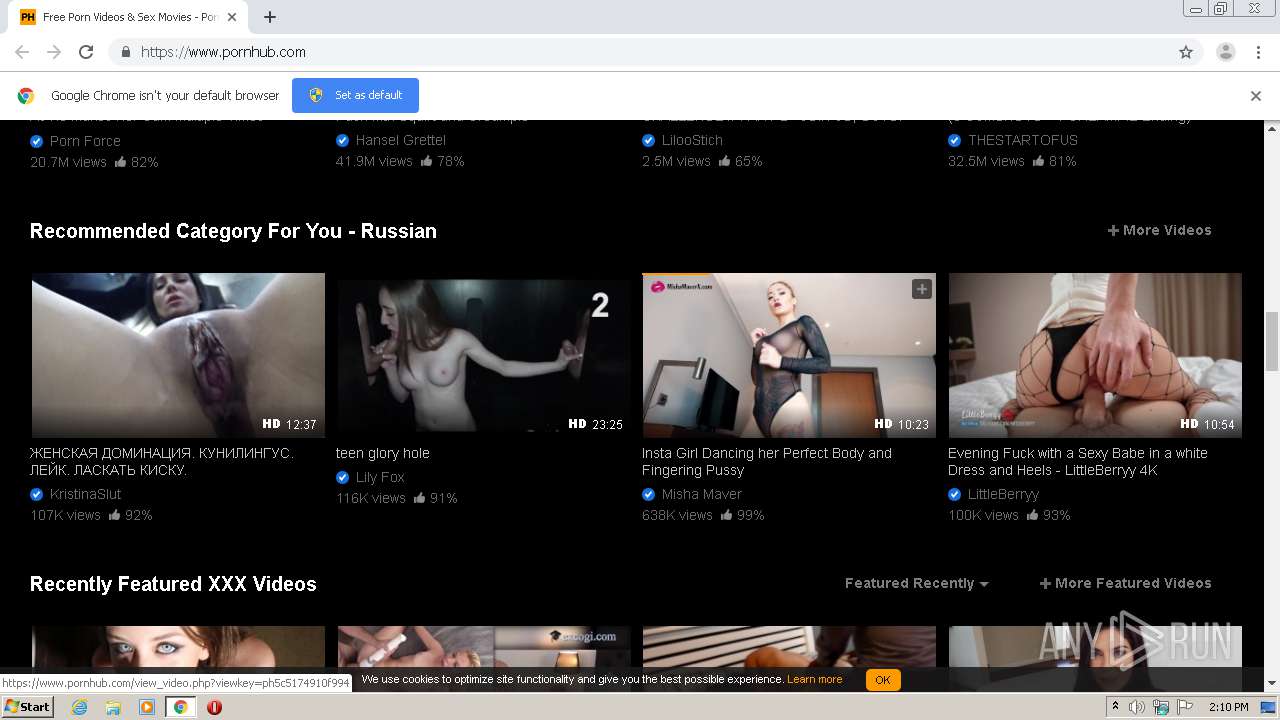Open the video thumbnail lasting 10:23
The width and height of the screenshot is (1280, 720).
tap(789, 356)
